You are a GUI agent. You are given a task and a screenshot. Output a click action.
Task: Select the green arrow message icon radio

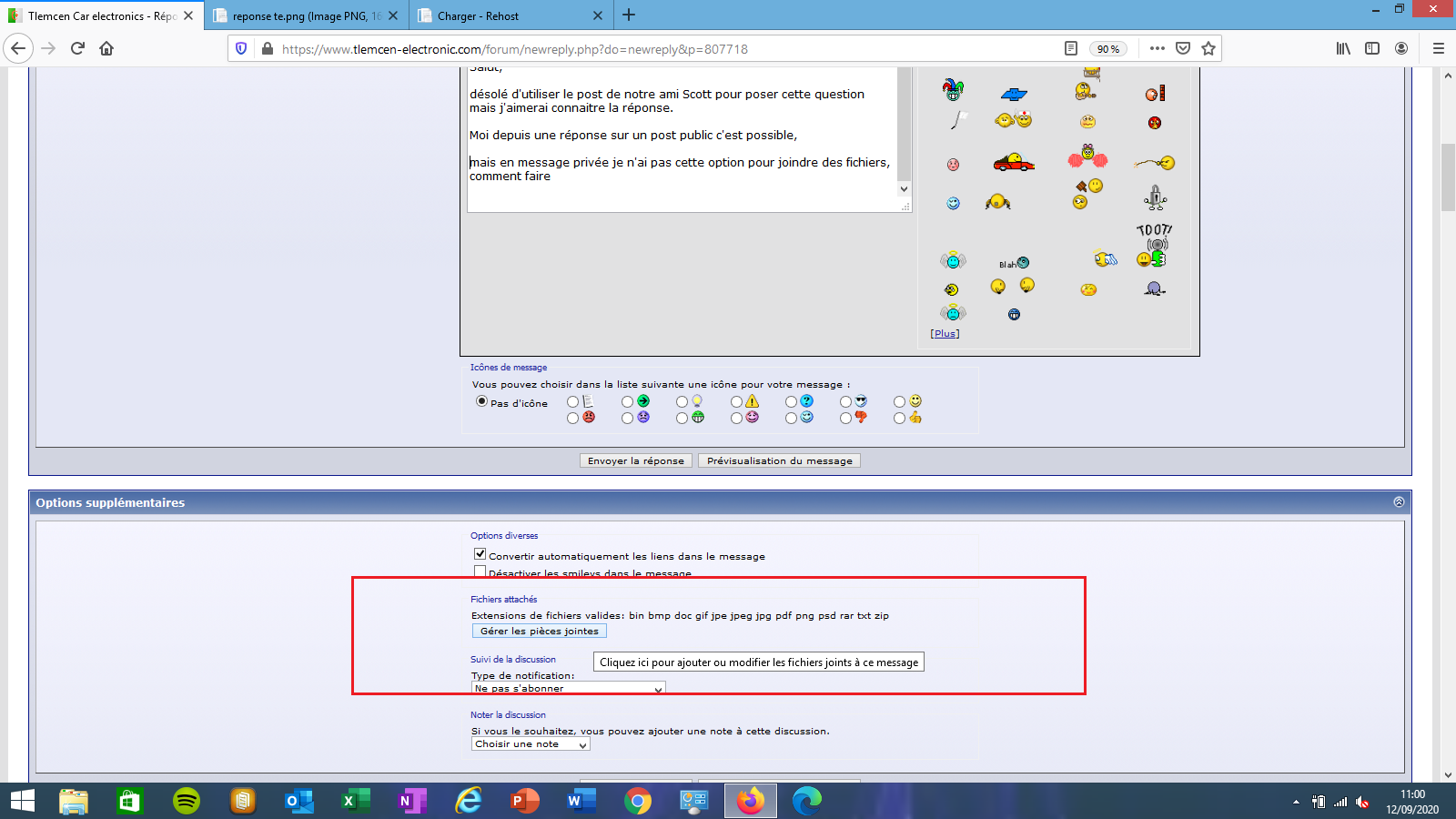click(627, 401)
